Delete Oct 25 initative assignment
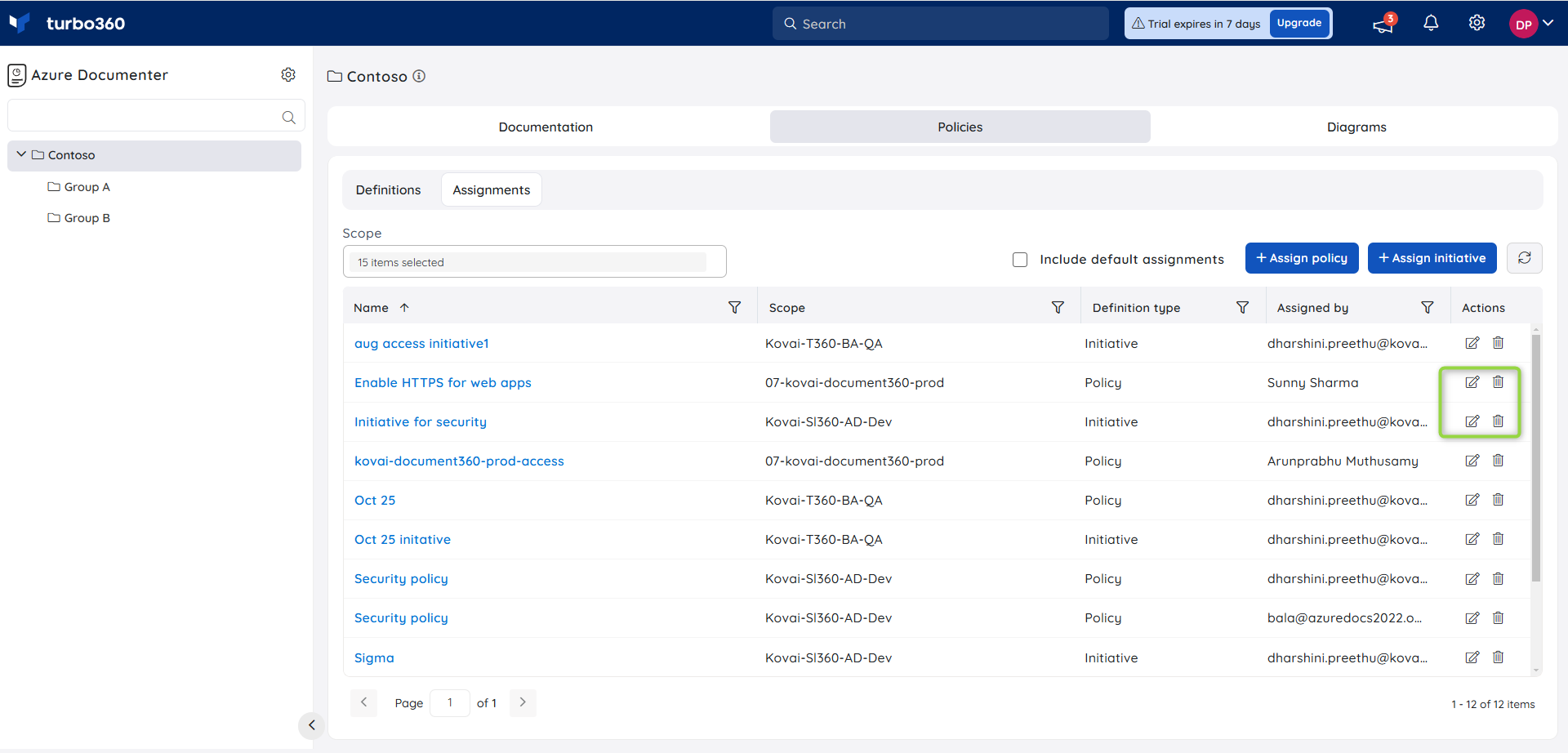 1498,539
